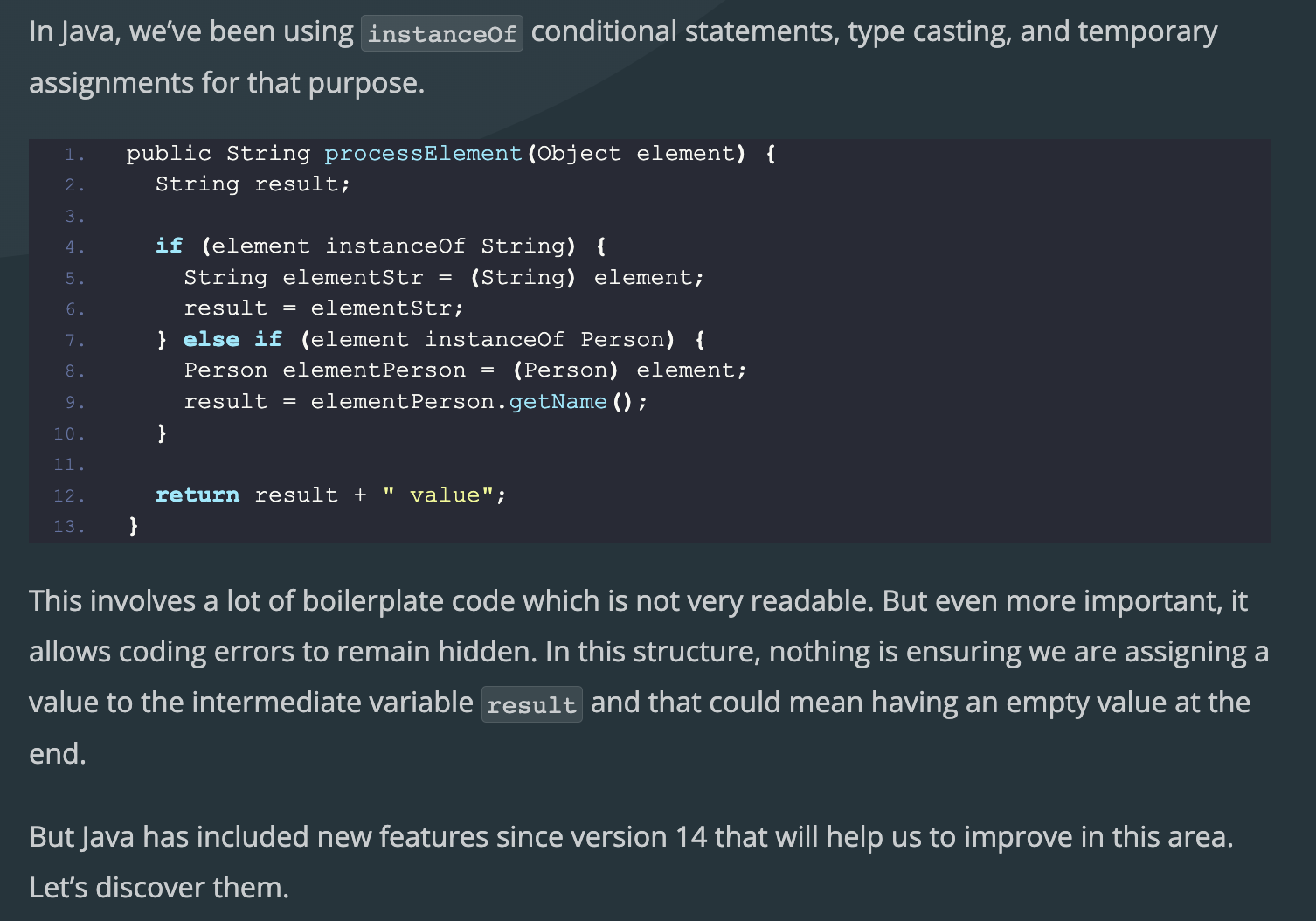Click line number 1 in code block
This screenshot has height=921, width=1316.
(x=74, y=155)
